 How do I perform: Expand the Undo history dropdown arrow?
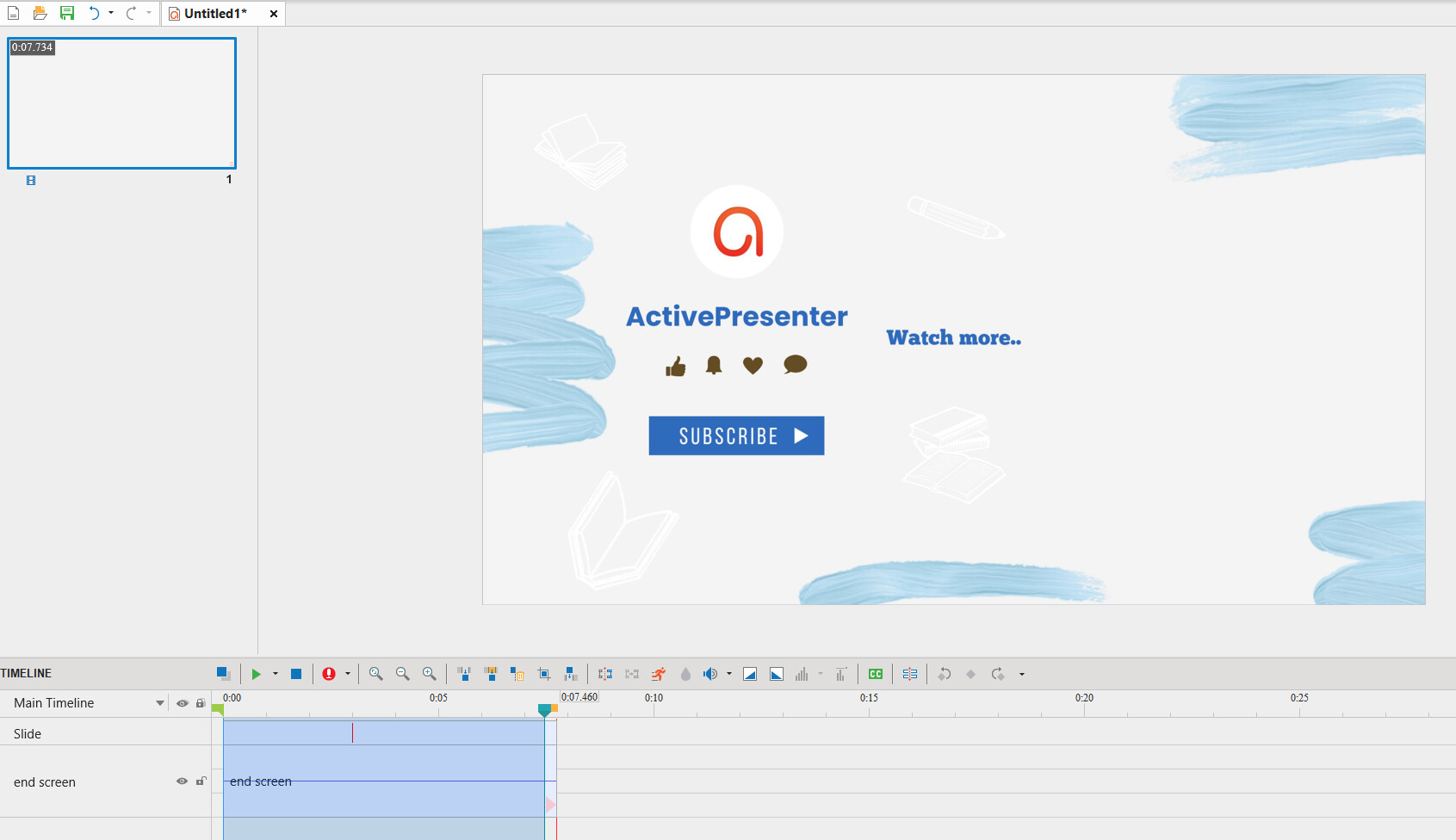[x=111, y=13]
